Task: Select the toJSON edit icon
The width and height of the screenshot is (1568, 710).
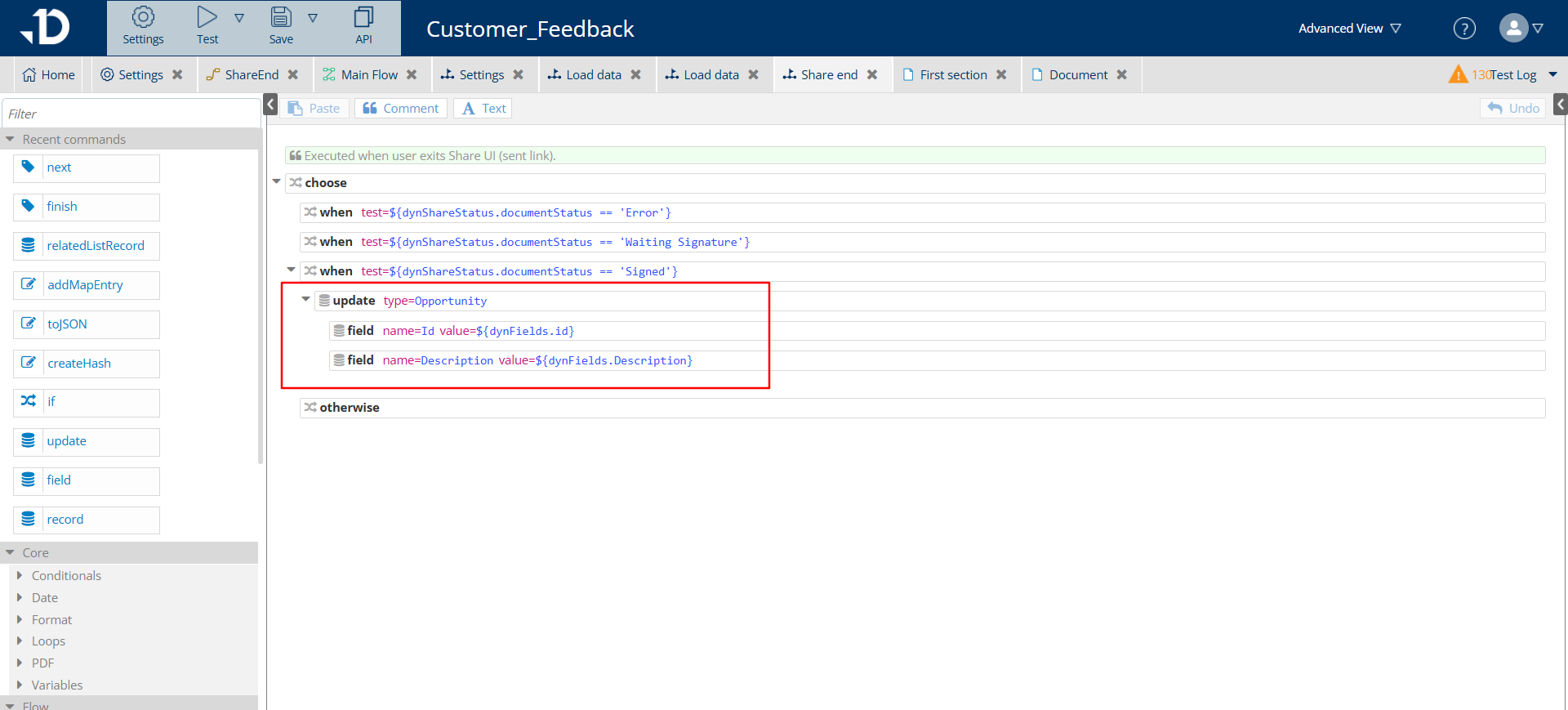Action: (x=28, y=324)
